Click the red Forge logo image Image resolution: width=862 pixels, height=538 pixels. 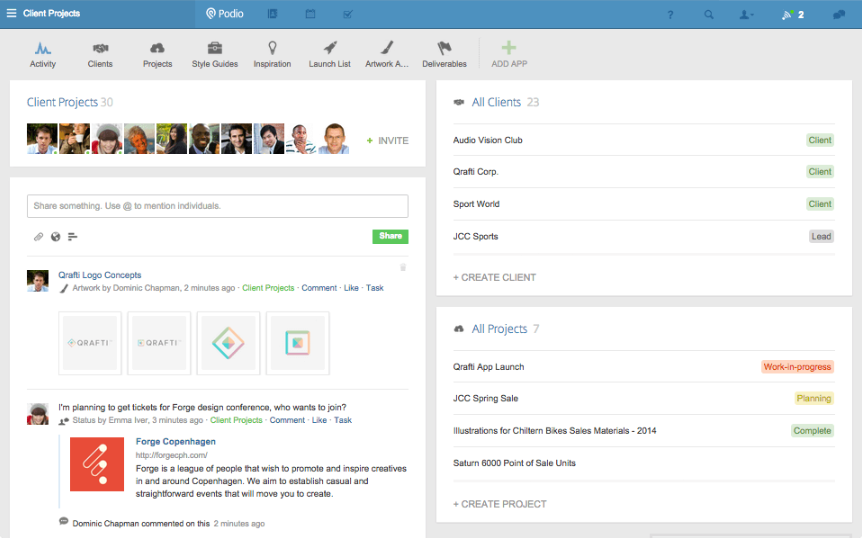coord(97,464)
